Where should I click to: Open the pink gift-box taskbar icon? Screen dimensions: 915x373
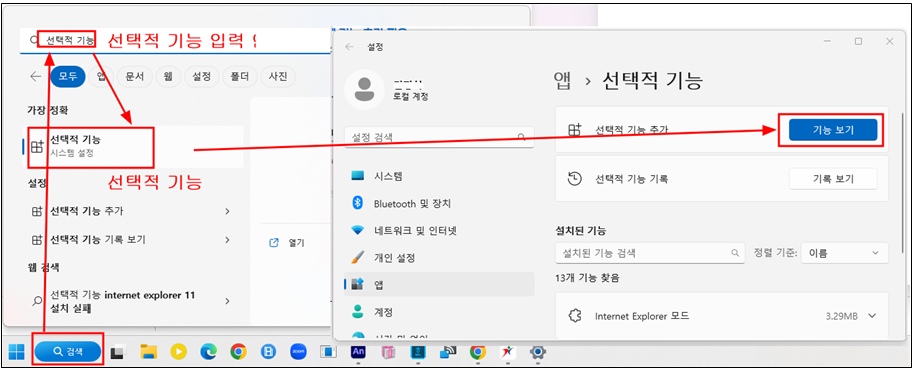388,351
